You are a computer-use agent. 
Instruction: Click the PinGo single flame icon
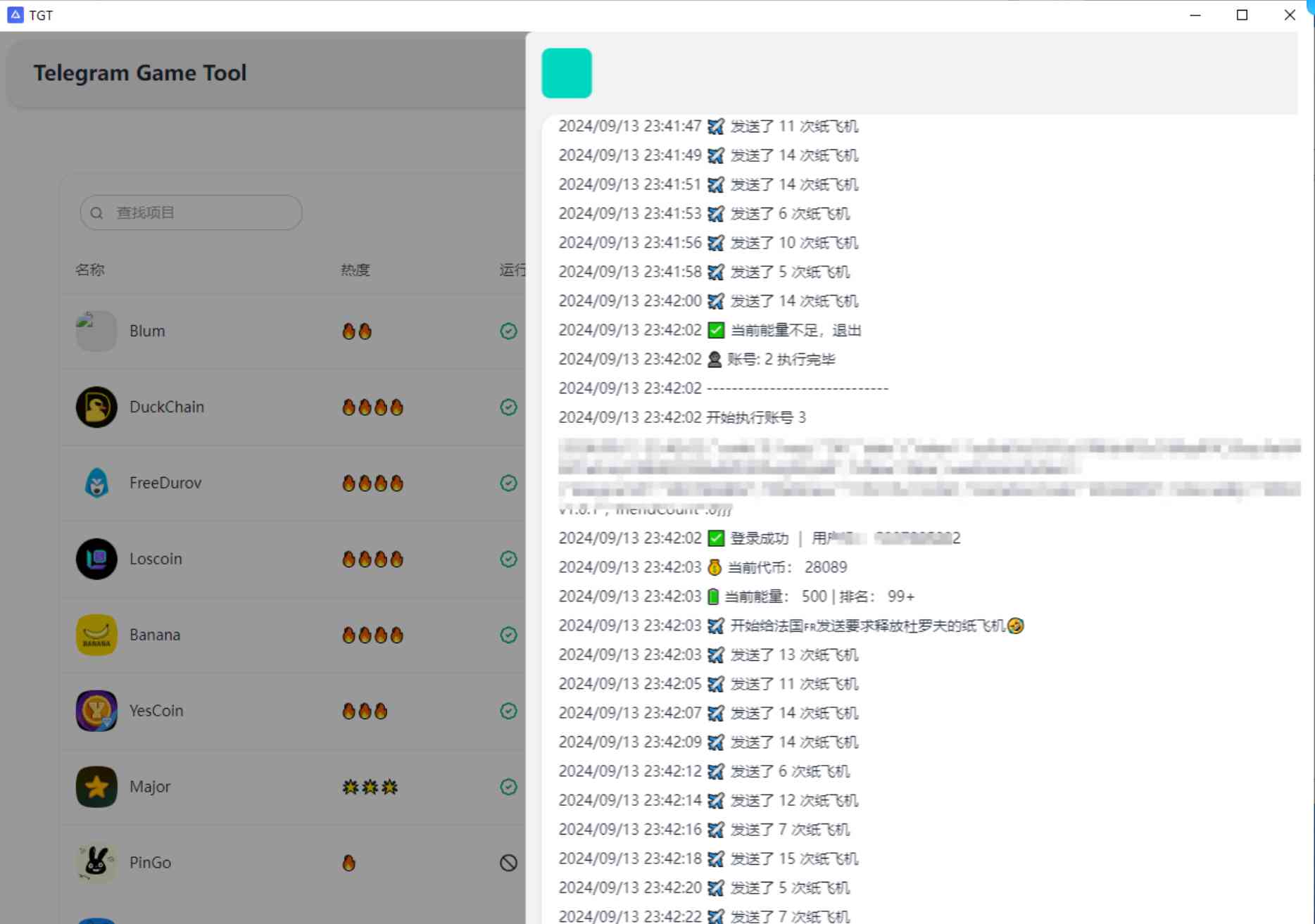point(349,863)
